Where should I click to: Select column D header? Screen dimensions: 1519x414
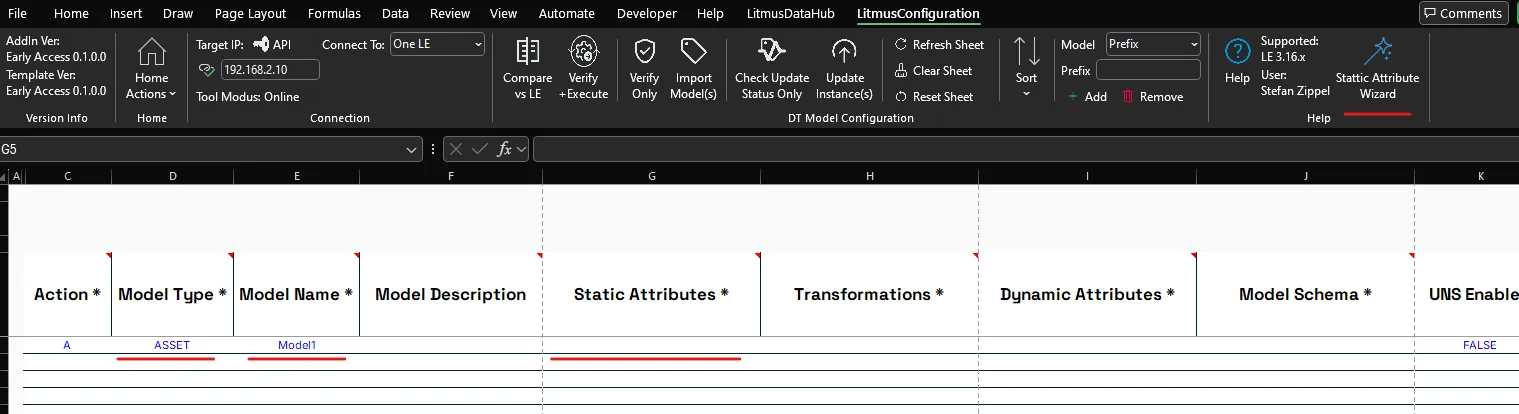173,176
